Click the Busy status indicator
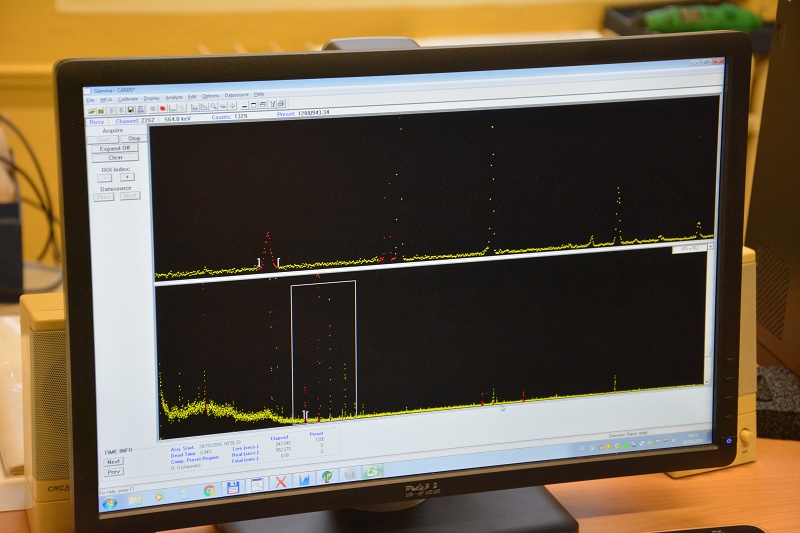800x533 pixels. click(96, 122)
